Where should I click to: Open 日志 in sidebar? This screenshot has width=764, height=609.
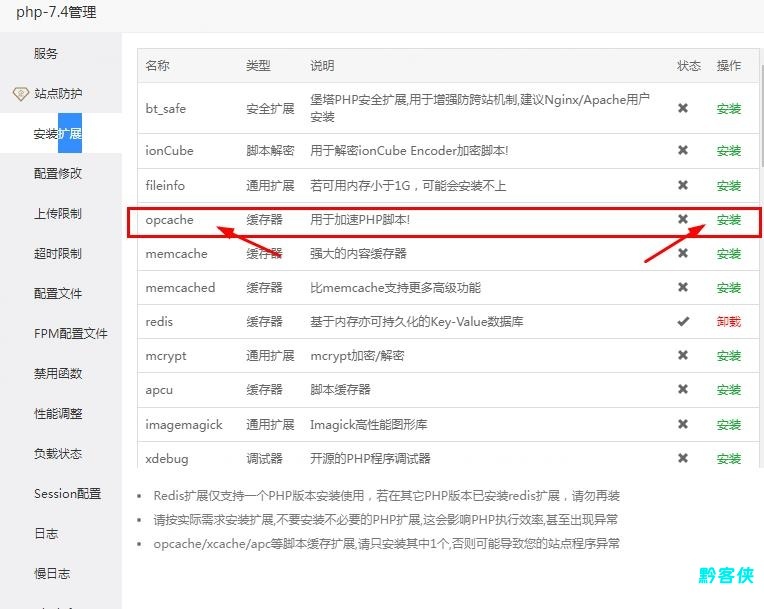[46, 533]
